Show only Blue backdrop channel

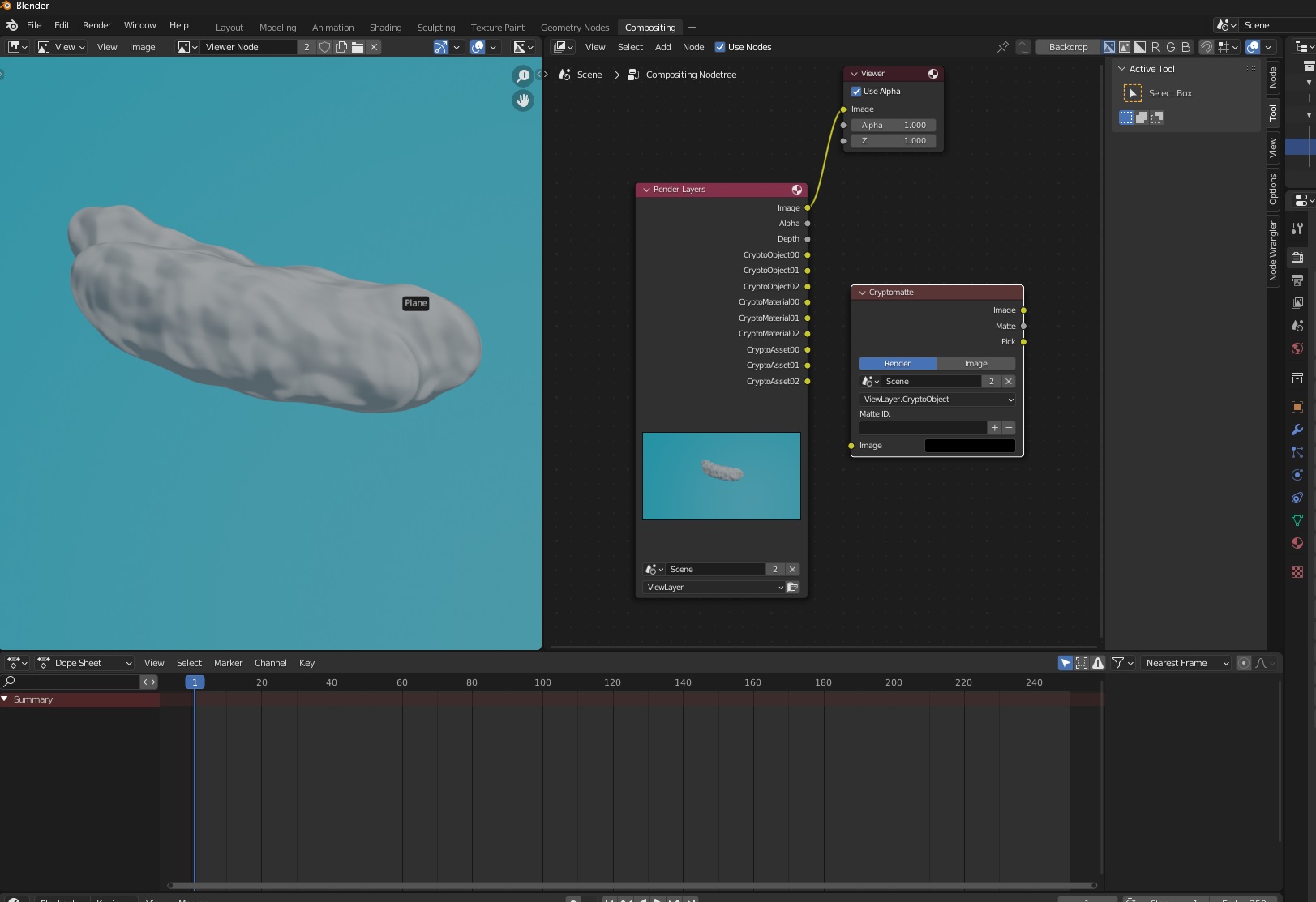[1186, 47]
